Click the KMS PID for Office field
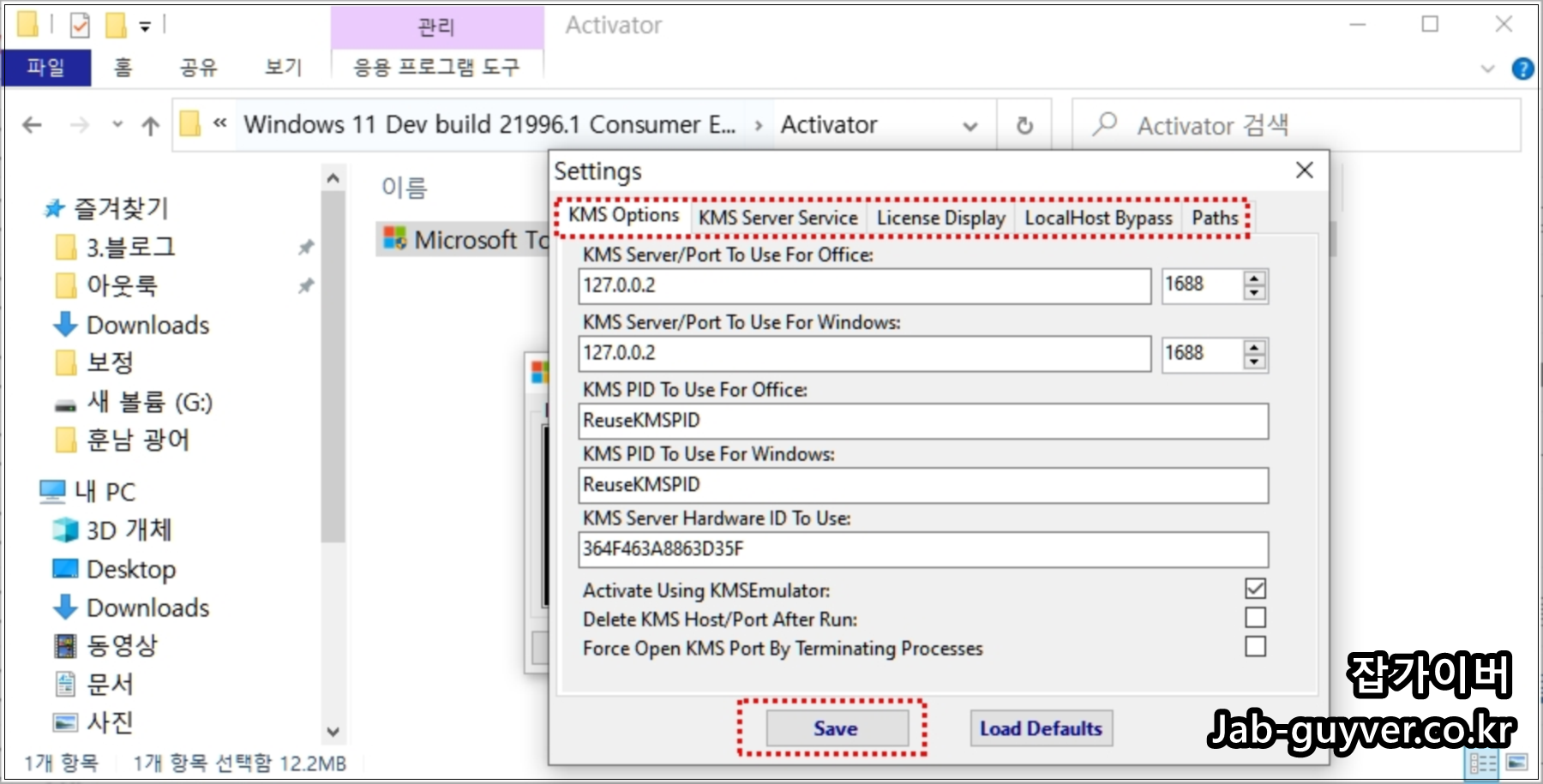This screenshot has height=784, width=1543. tap(923, 421)
